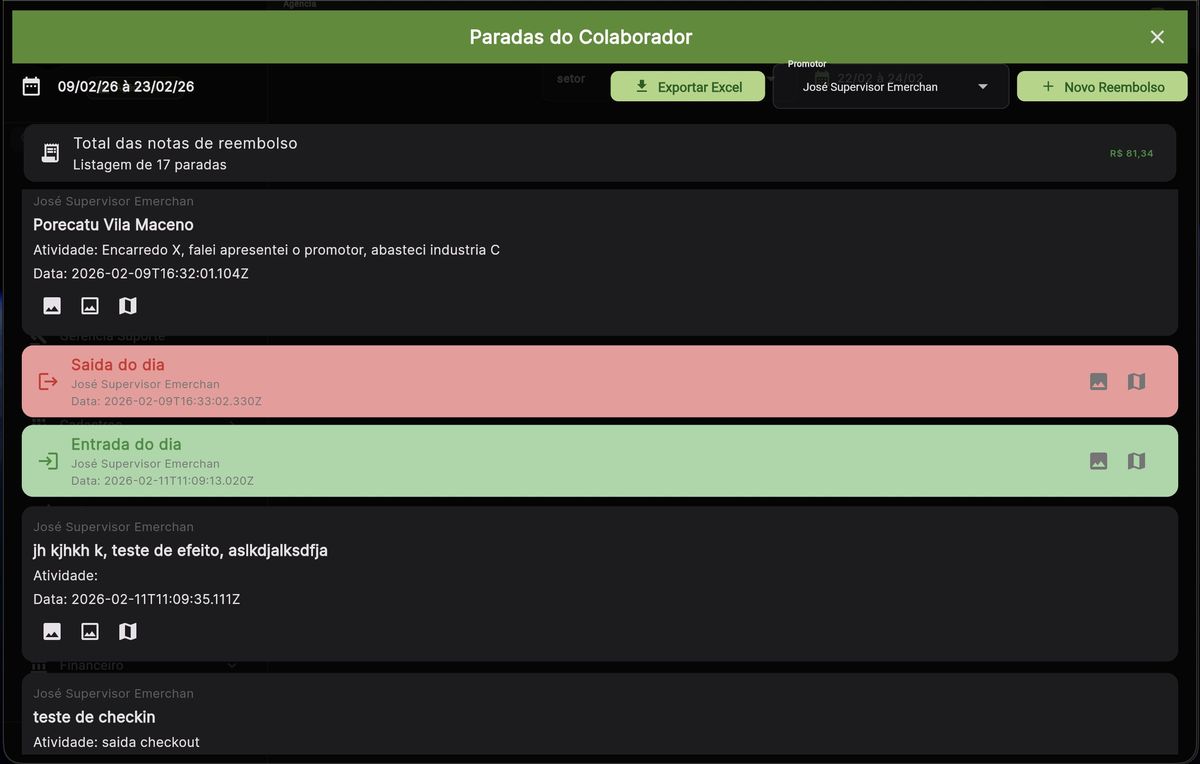1200x764 pixels.
Task: View the photo for Entrada do dia
Action: tap(1098, 461)
